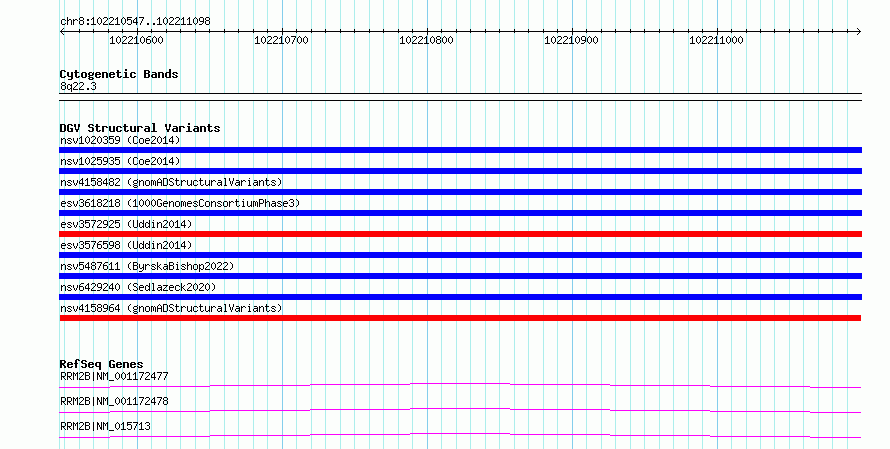Click the 102210700 ruler coordinate
The image size is (890, 449).
282,40
